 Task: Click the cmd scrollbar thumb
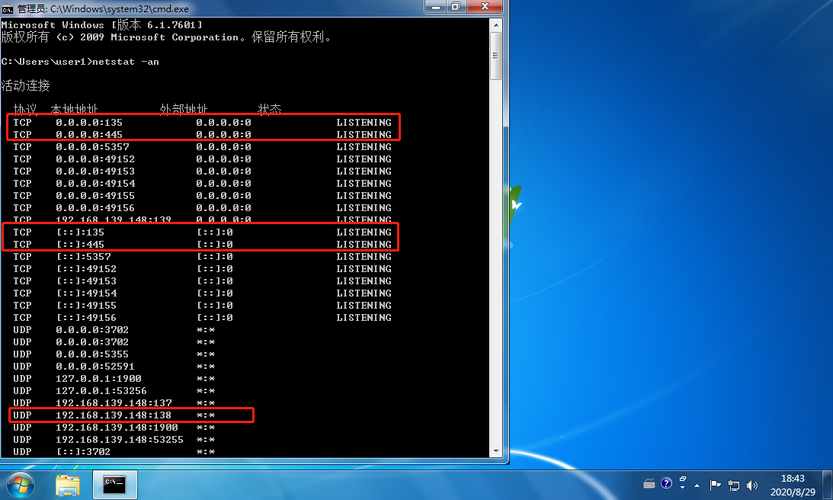(496, 56)
